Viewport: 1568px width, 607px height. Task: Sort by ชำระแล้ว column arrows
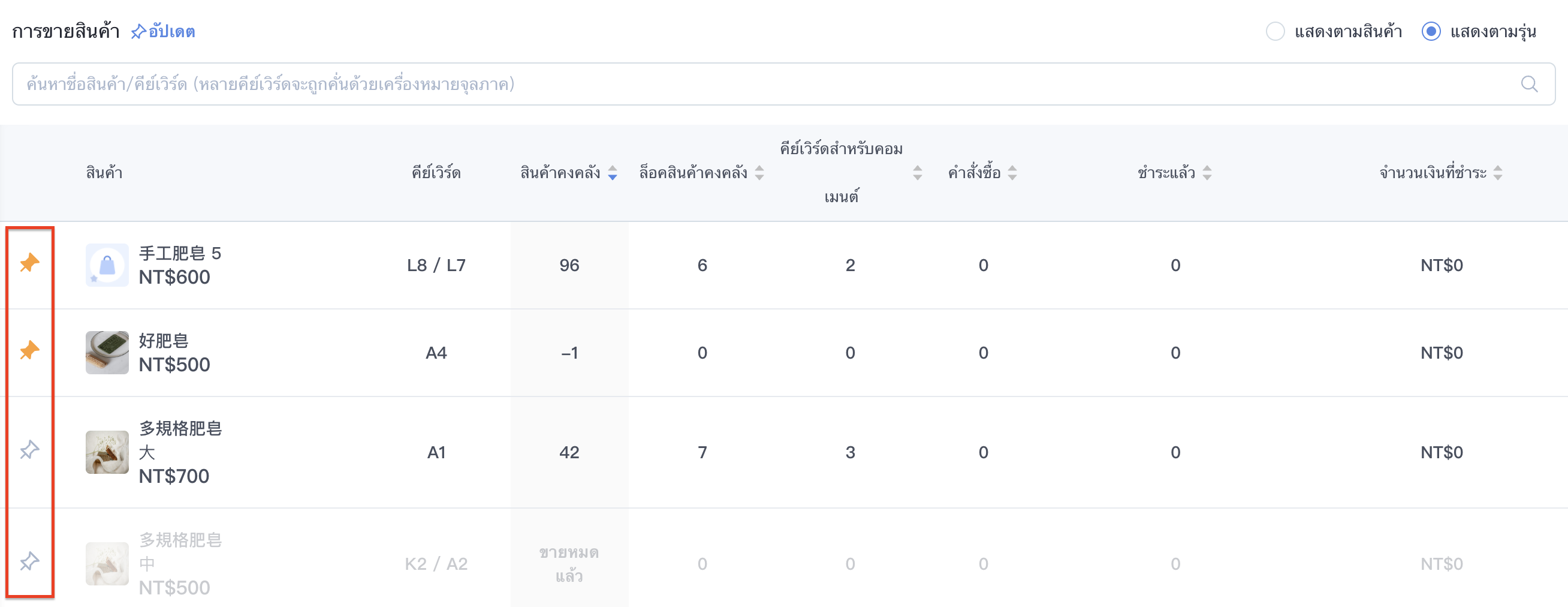point(1207,173)
